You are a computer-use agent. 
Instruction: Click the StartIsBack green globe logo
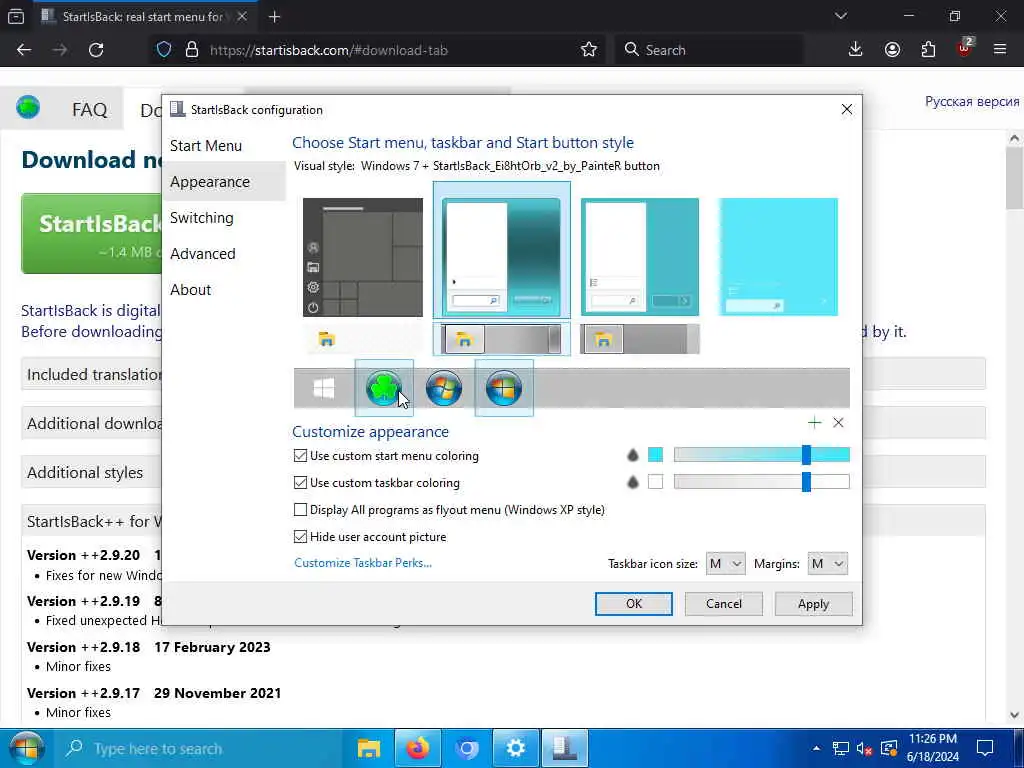coord(28,107)
